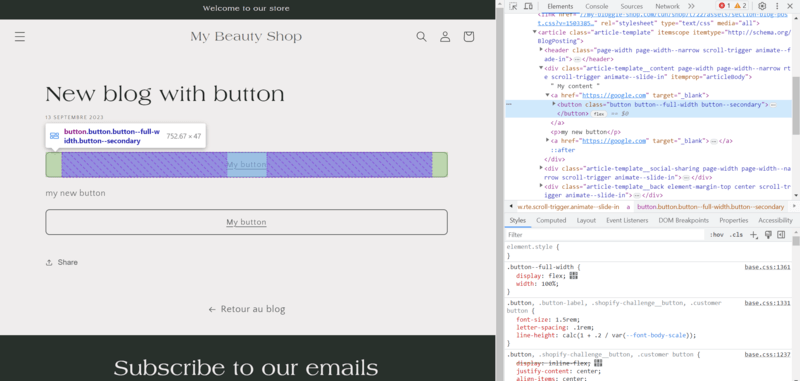The width and height of the screenshot is (800, 381).
Task: Open the Accessibility tab
Action: point(775,220)
